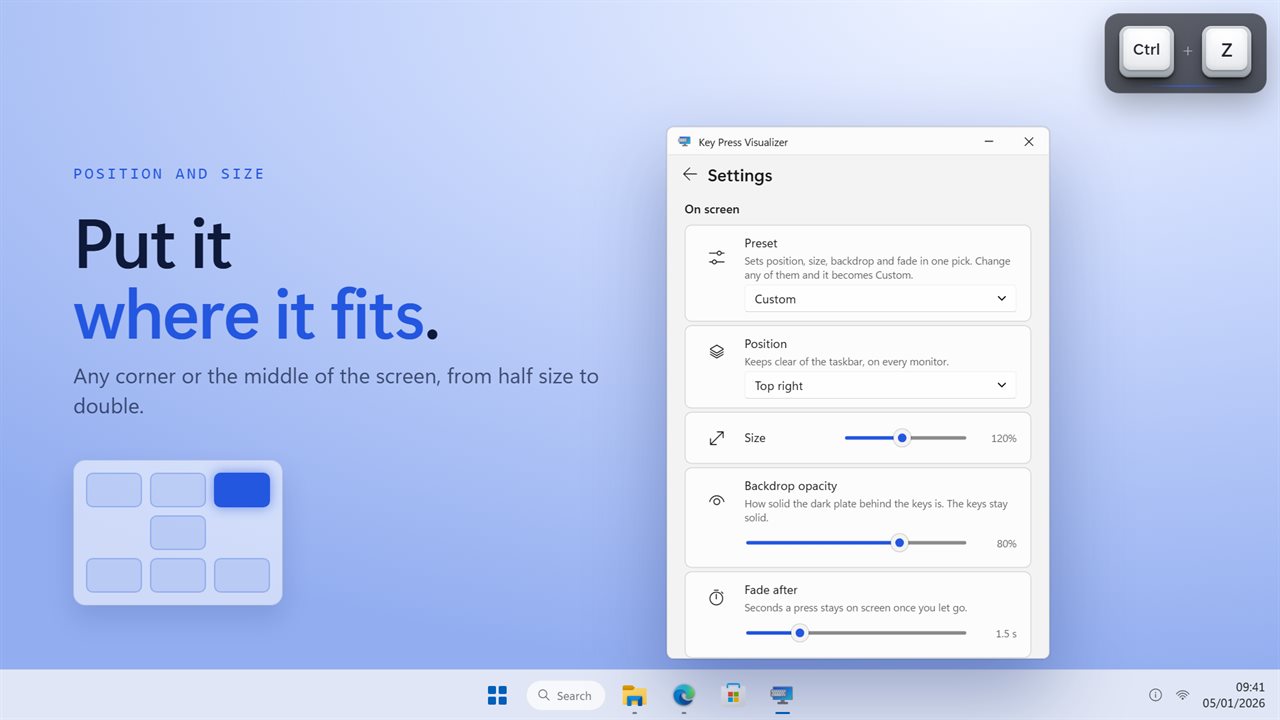
Task: Click the "Size" setting label
Action: 755,438
